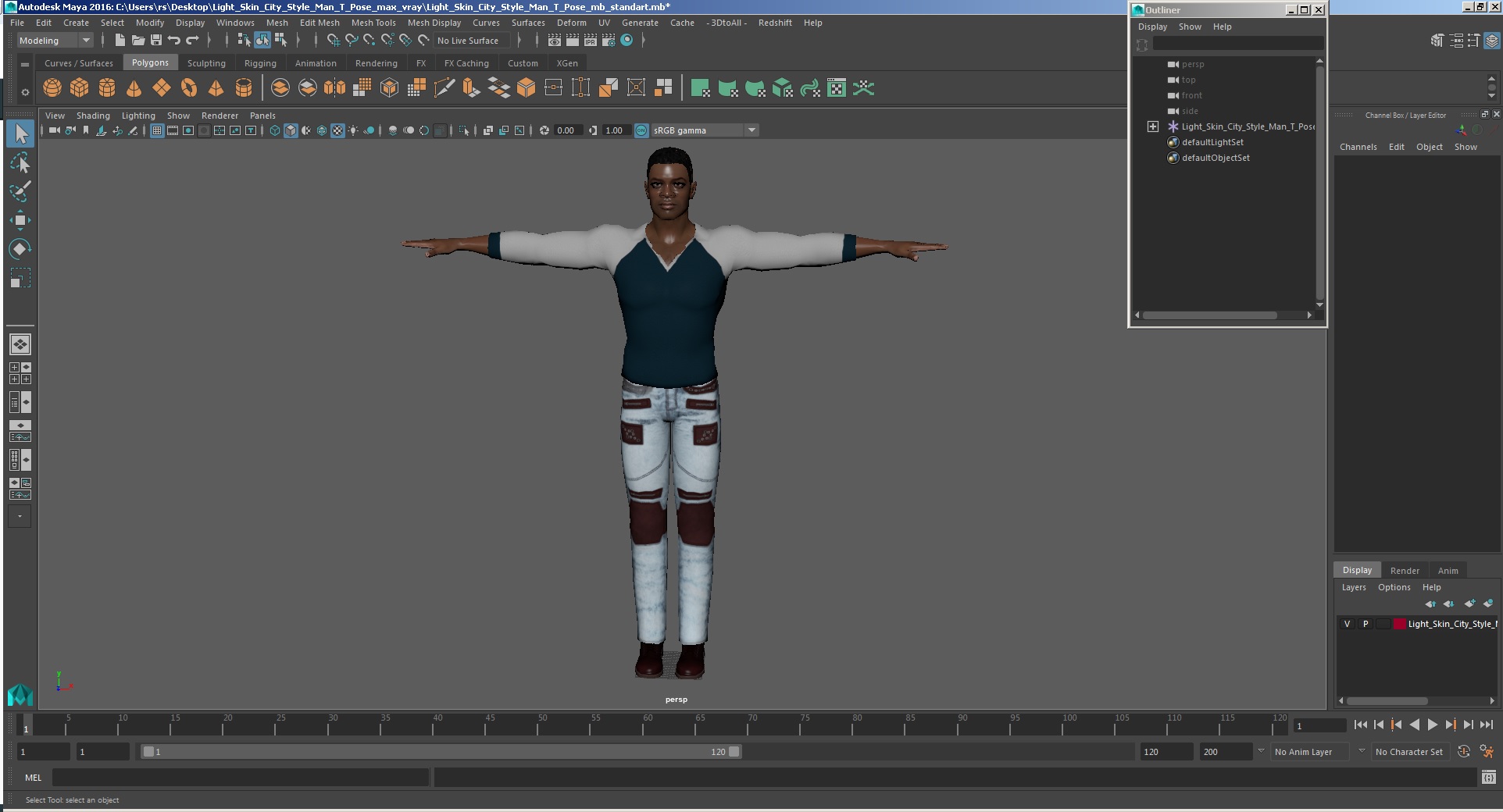This screenshot has height=812, width=1503.
Task: Open Layer Editor Options menu
Action: (x=1394, y=587)
